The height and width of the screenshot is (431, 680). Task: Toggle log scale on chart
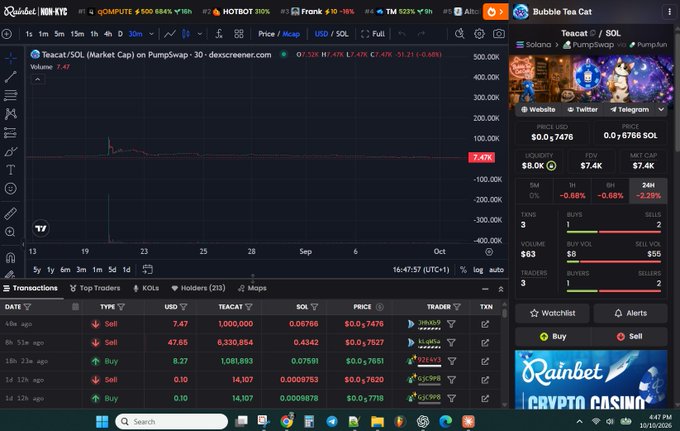coord(478,270)
